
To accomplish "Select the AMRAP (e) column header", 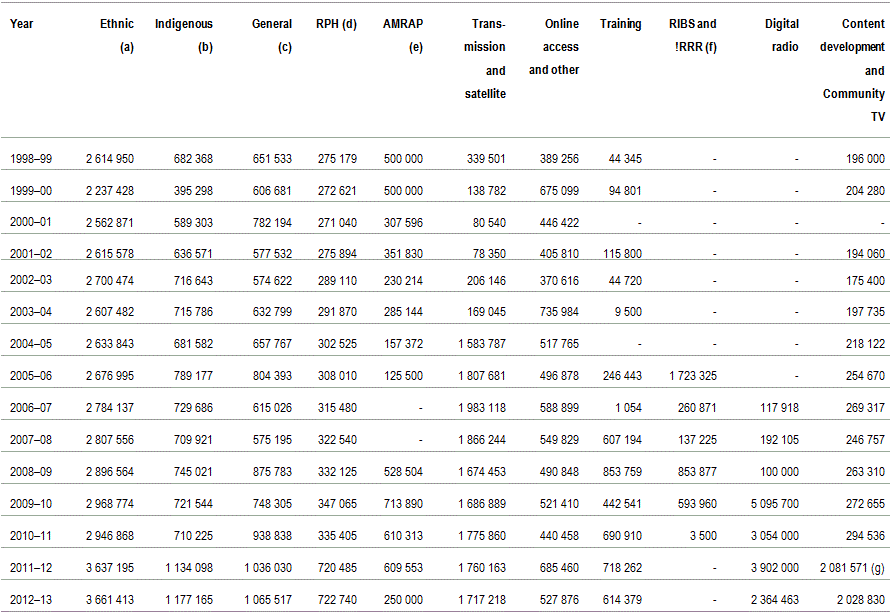I will 402,35.
